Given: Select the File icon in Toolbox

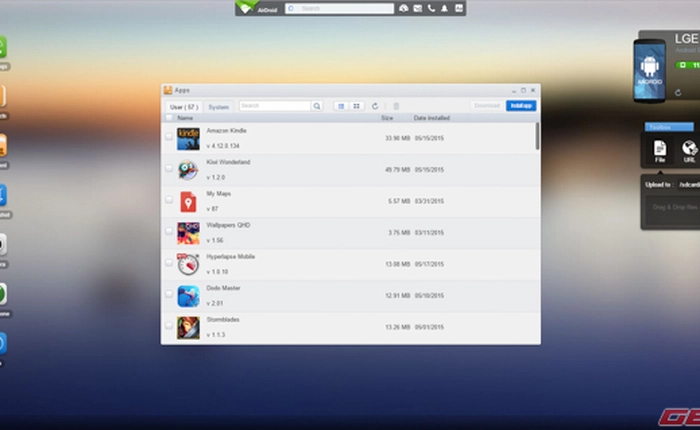Looking at the screenshot, I should pos(660,150).
